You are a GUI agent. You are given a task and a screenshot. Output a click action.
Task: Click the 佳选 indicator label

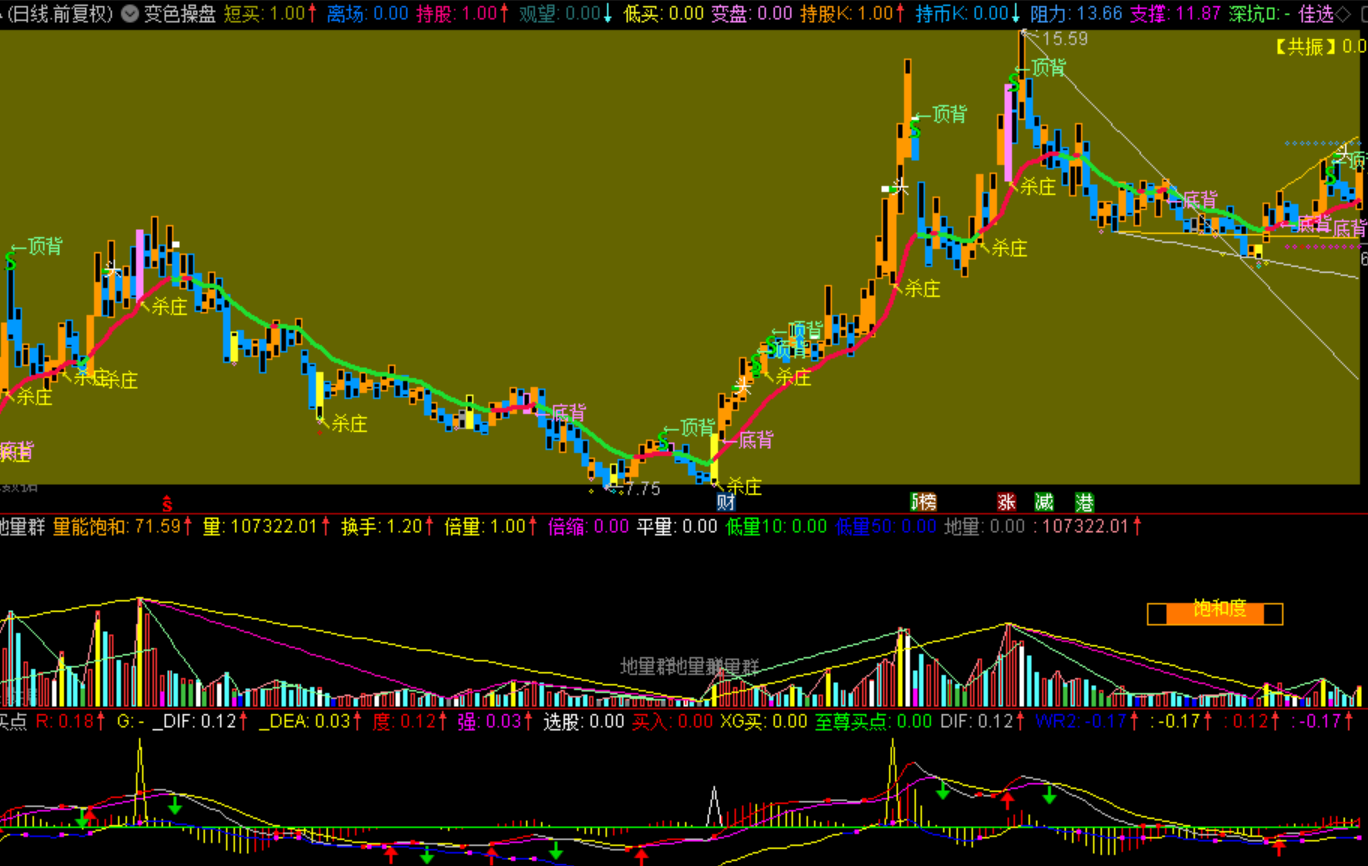pyautogui.click(x=1316, y=14)
